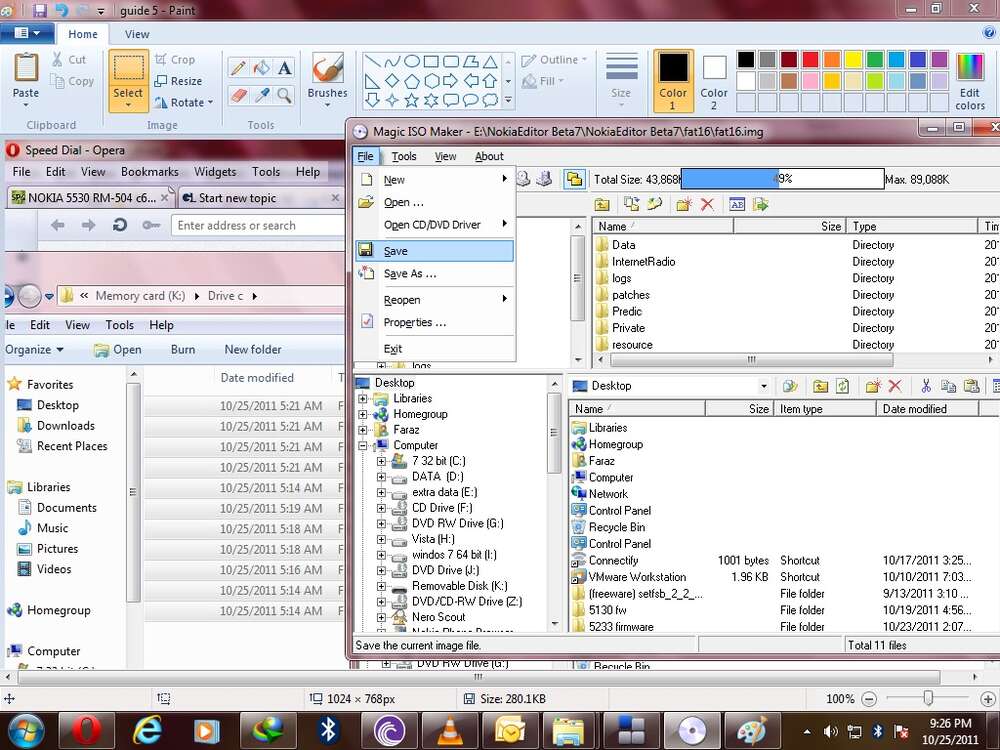Choose the Cloud callout shape

490,100
